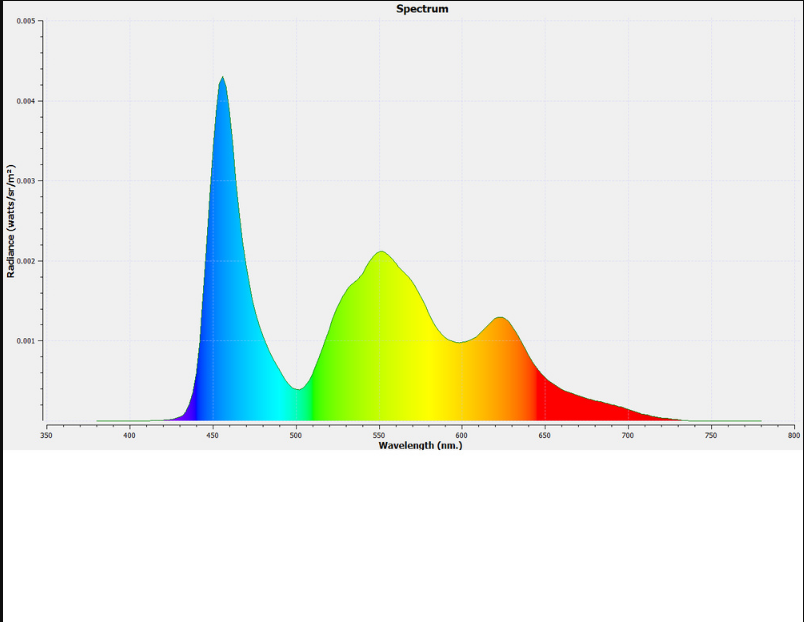The height and width of the screenshot is (622, 804).
Task: Click the "Wavelength (nm.)" x-axis label
Action: (420, 445)
